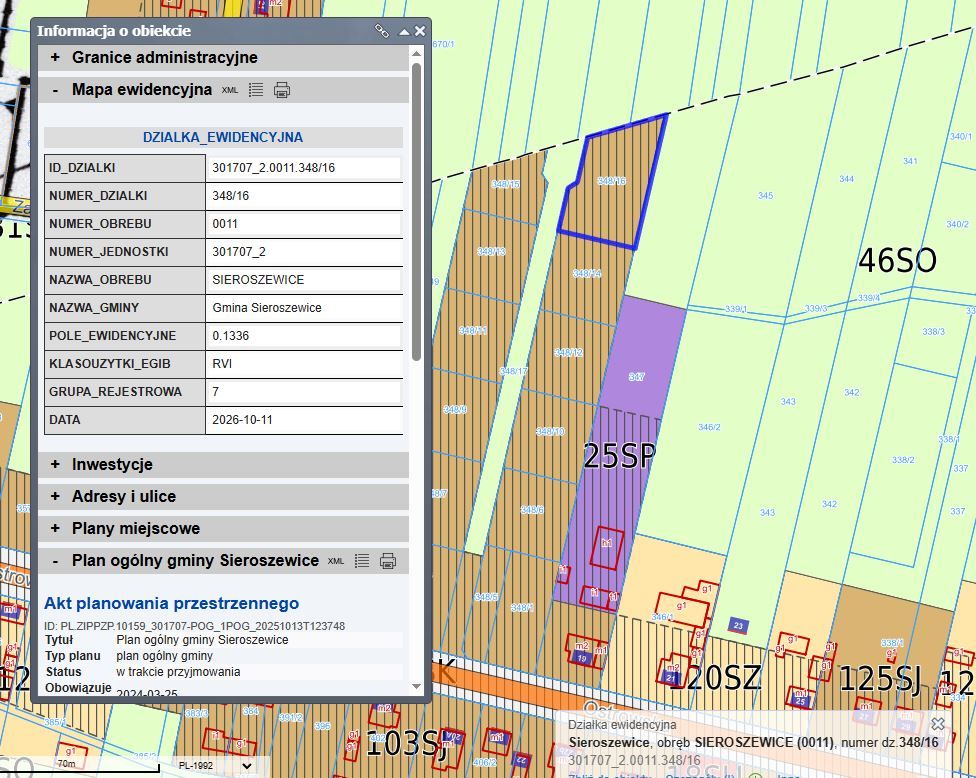Expand the Adresy i ulice section
This screenshot has height=778, width=976.
click(x=223, y=496)
